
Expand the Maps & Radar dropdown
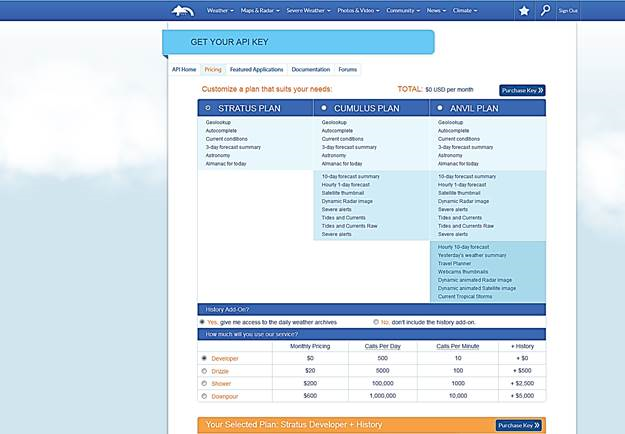click(260, 11)
